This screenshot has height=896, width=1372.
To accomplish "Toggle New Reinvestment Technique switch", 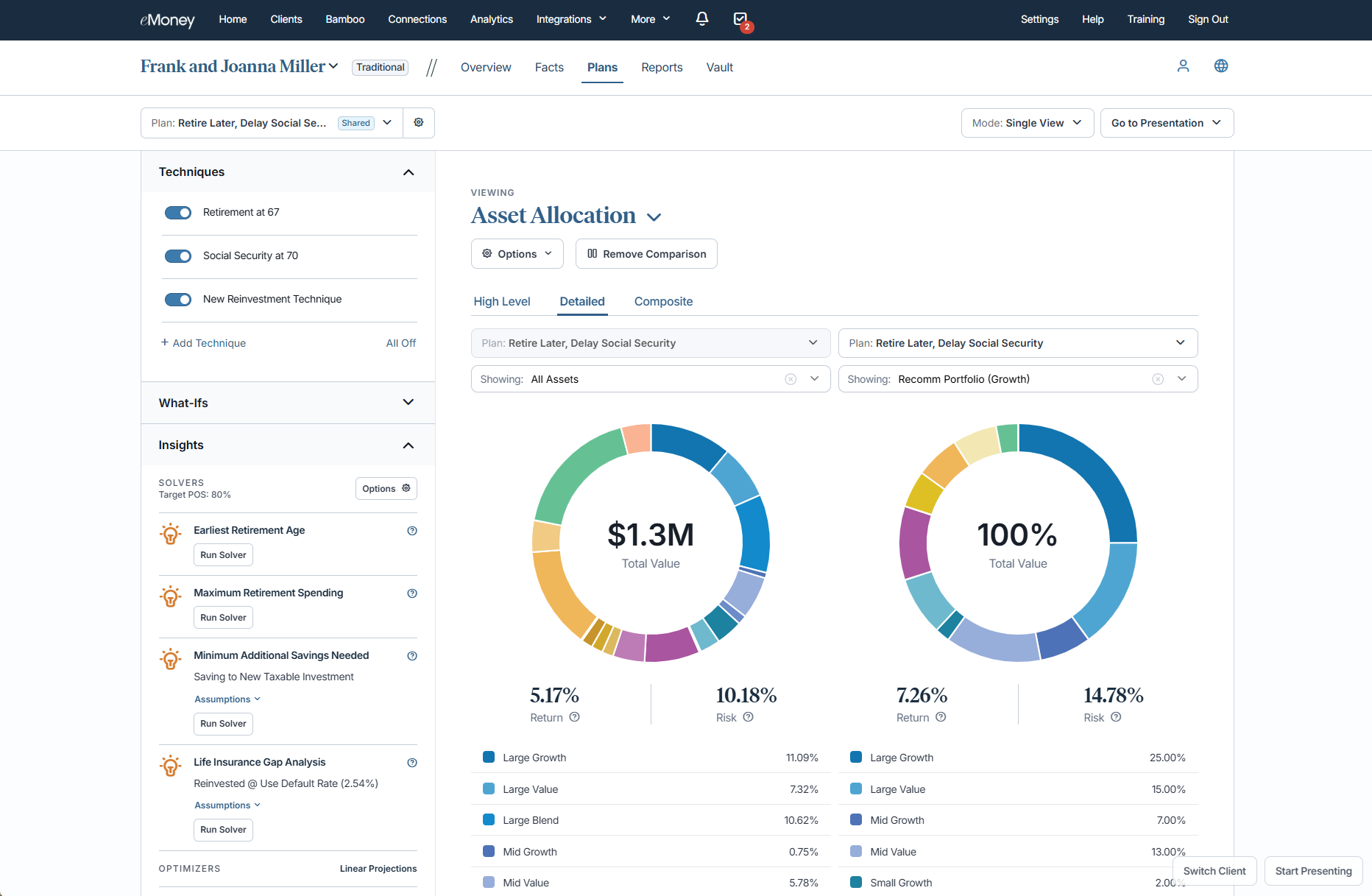I will (178, 300).
